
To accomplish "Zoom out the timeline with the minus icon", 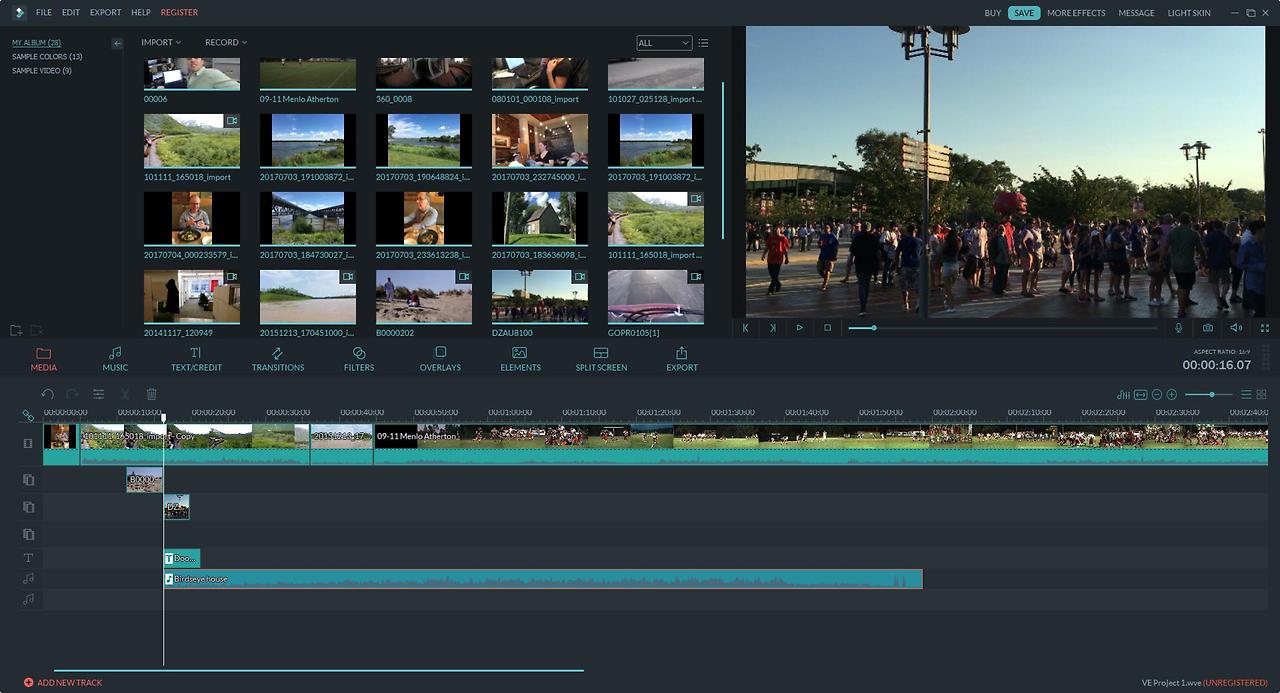I will click(x=1157, y=395).
